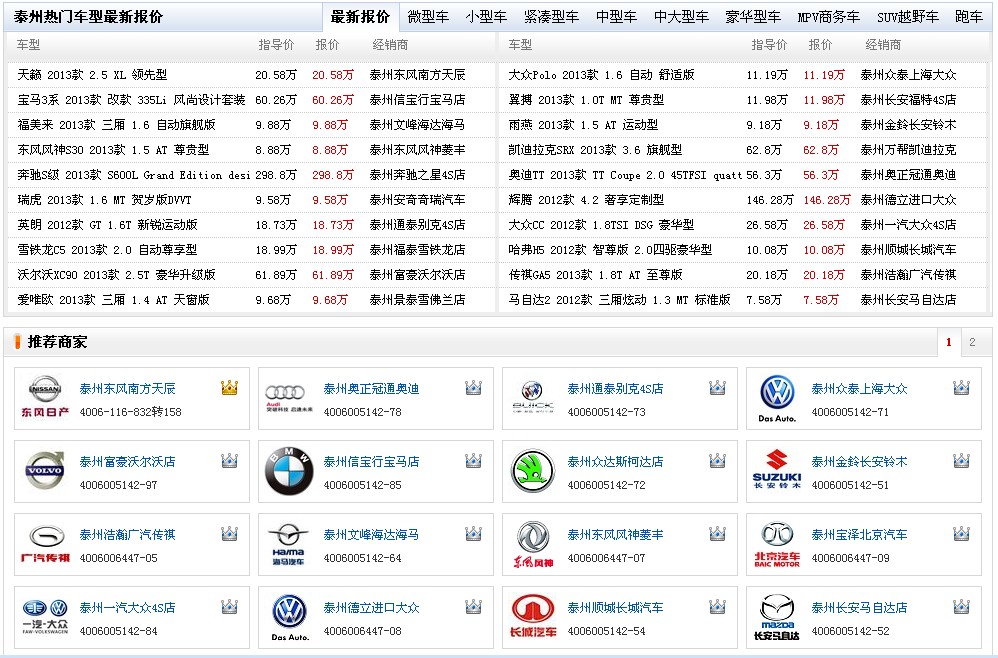The width and height of the screenshot is (998, 658).
Task: Open the 辉腾 2012款 4.2 奢享定制型 link
Action: pos(586,200)
